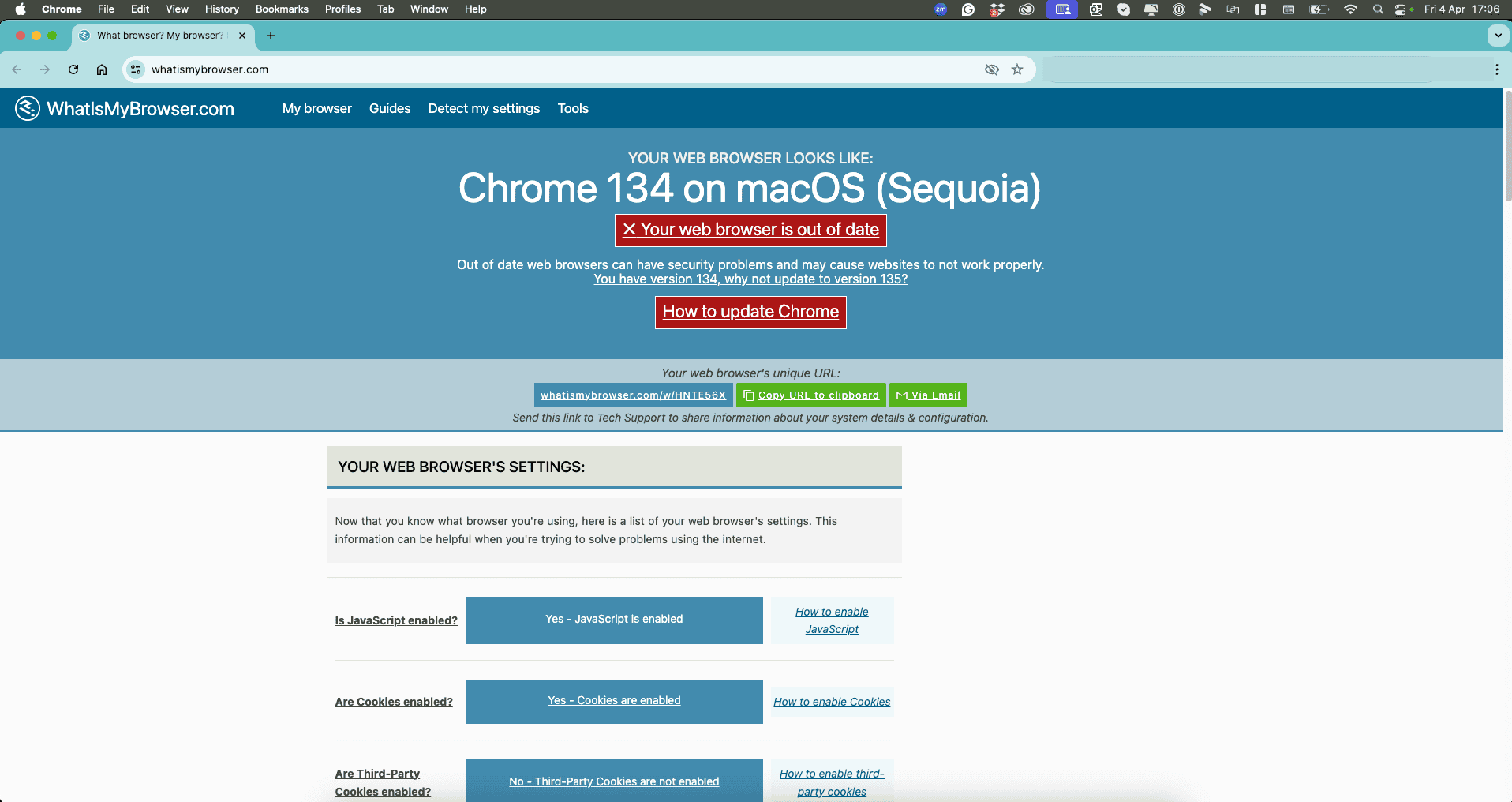Open the Tools navigation menu
1512x802 pixels.
pos(573,108)
